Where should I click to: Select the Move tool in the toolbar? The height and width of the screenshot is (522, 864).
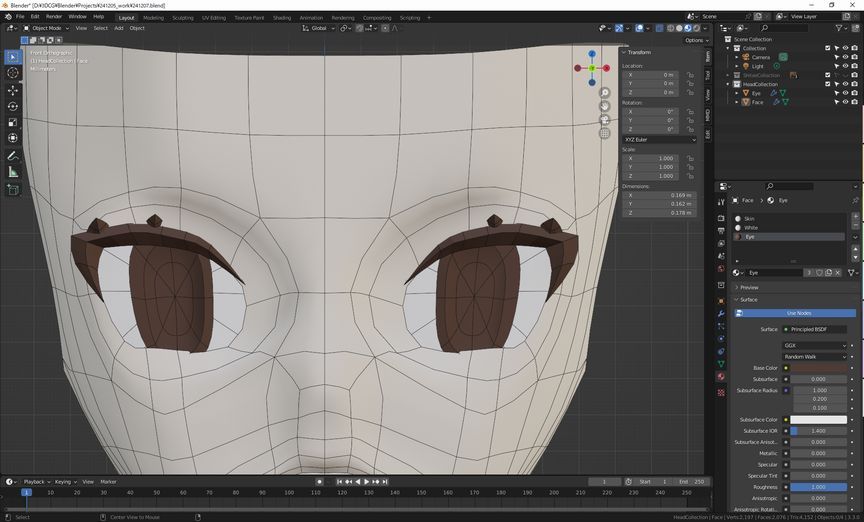13,90
